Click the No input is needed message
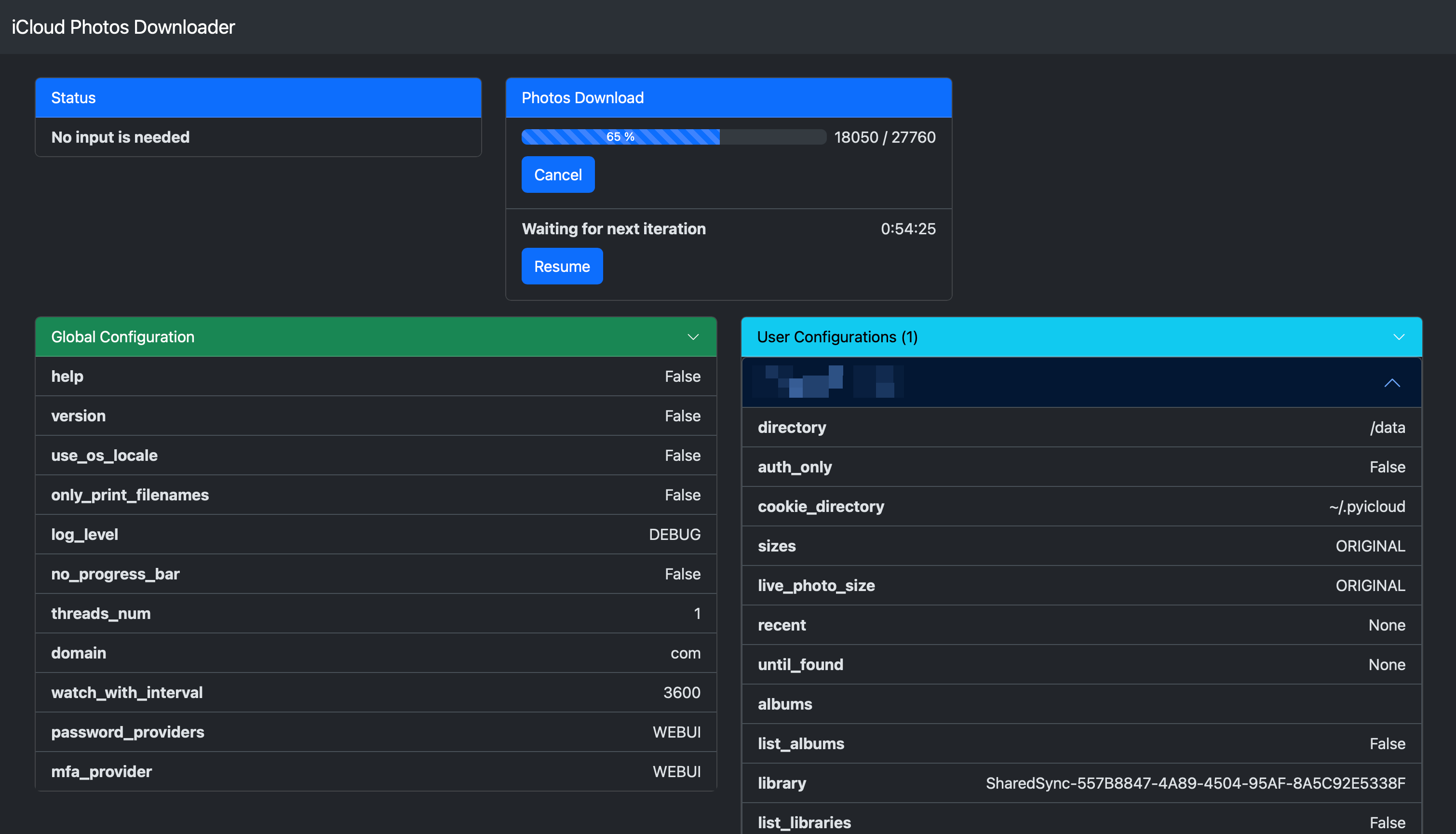1456x834 pixels. pos(120,137)
